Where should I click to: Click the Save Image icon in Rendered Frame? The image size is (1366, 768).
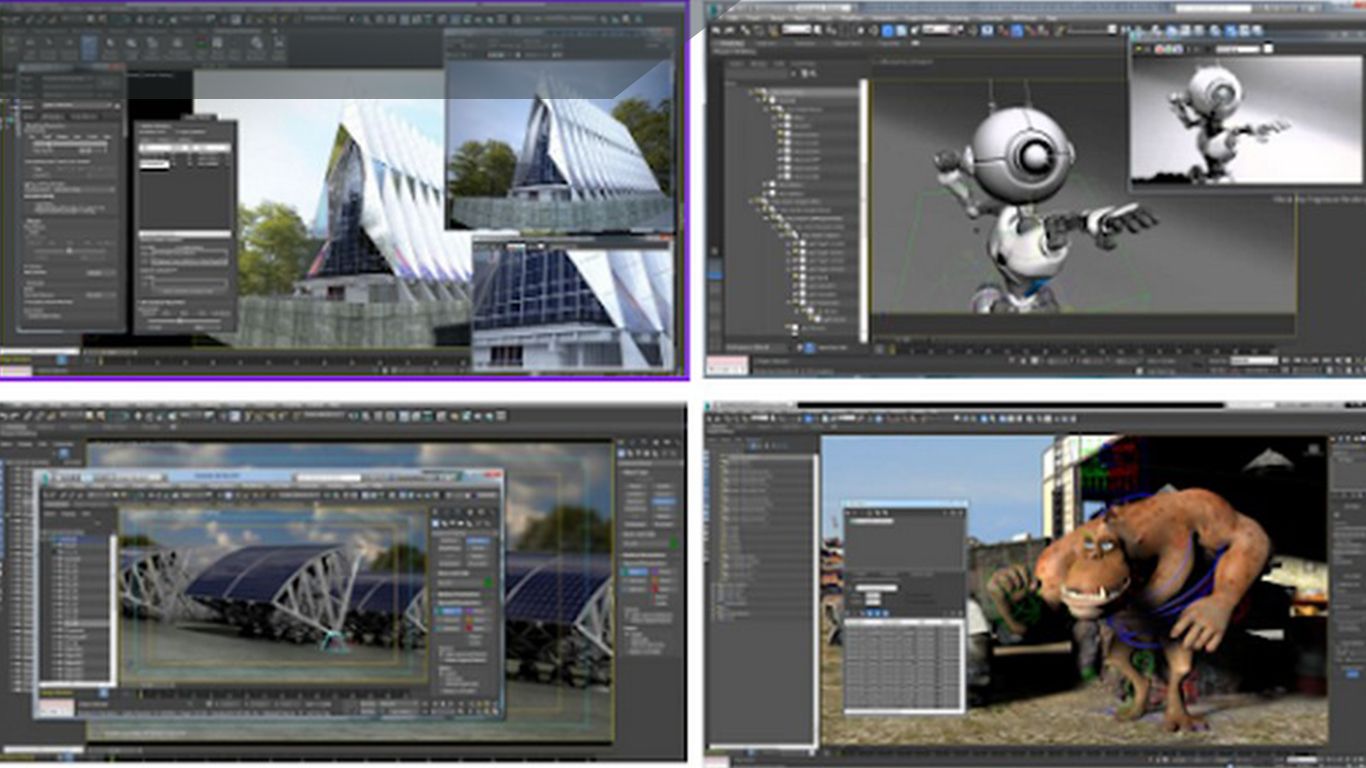tap(1138, 49)
